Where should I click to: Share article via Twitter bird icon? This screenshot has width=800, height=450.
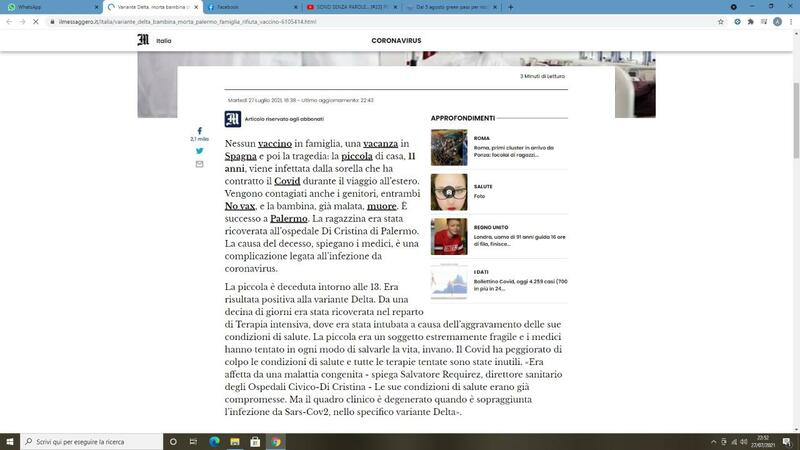tap(199, 151)
